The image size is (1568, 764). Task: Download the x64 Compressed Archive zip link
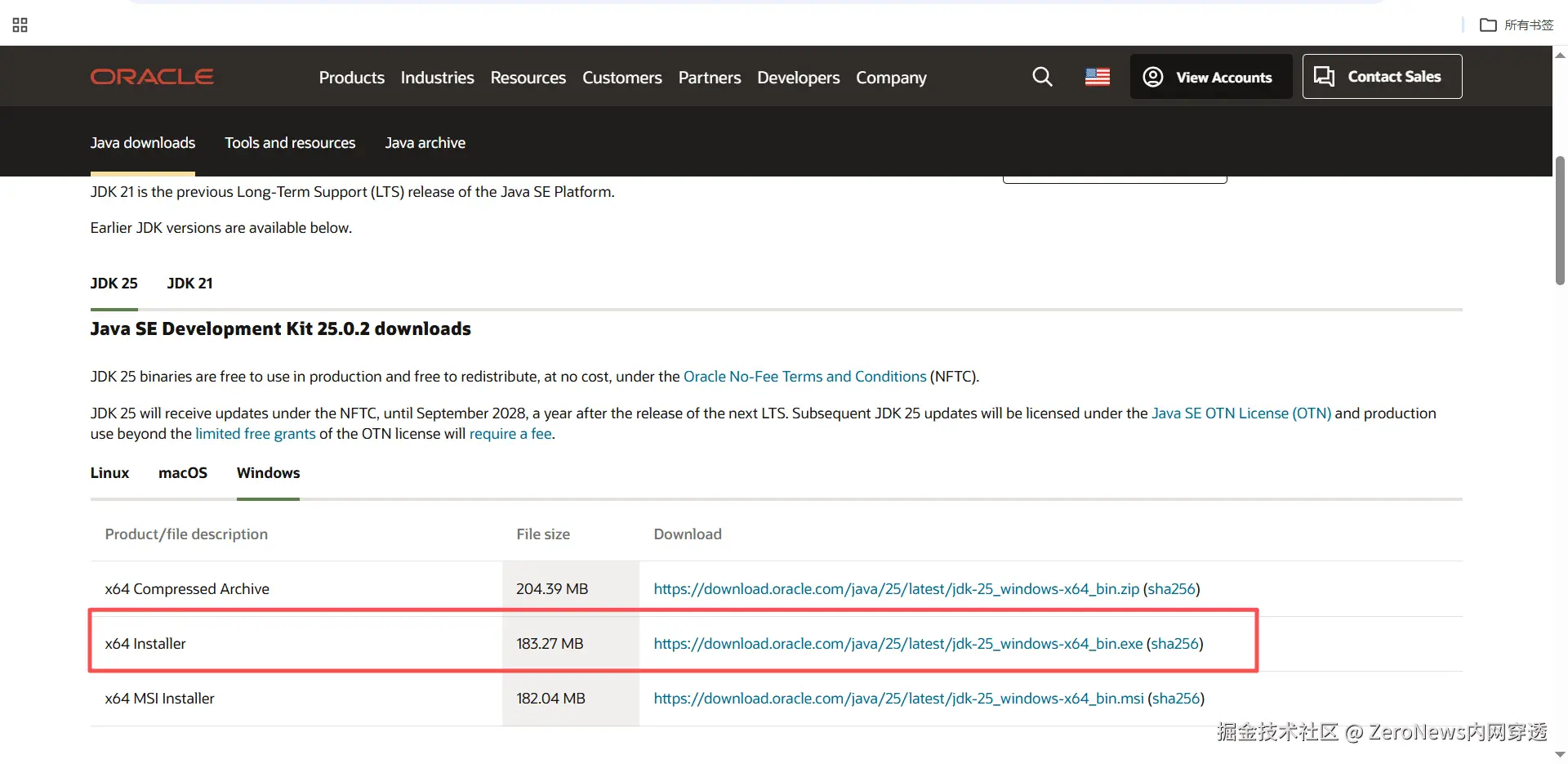click(x=897, y=589)
